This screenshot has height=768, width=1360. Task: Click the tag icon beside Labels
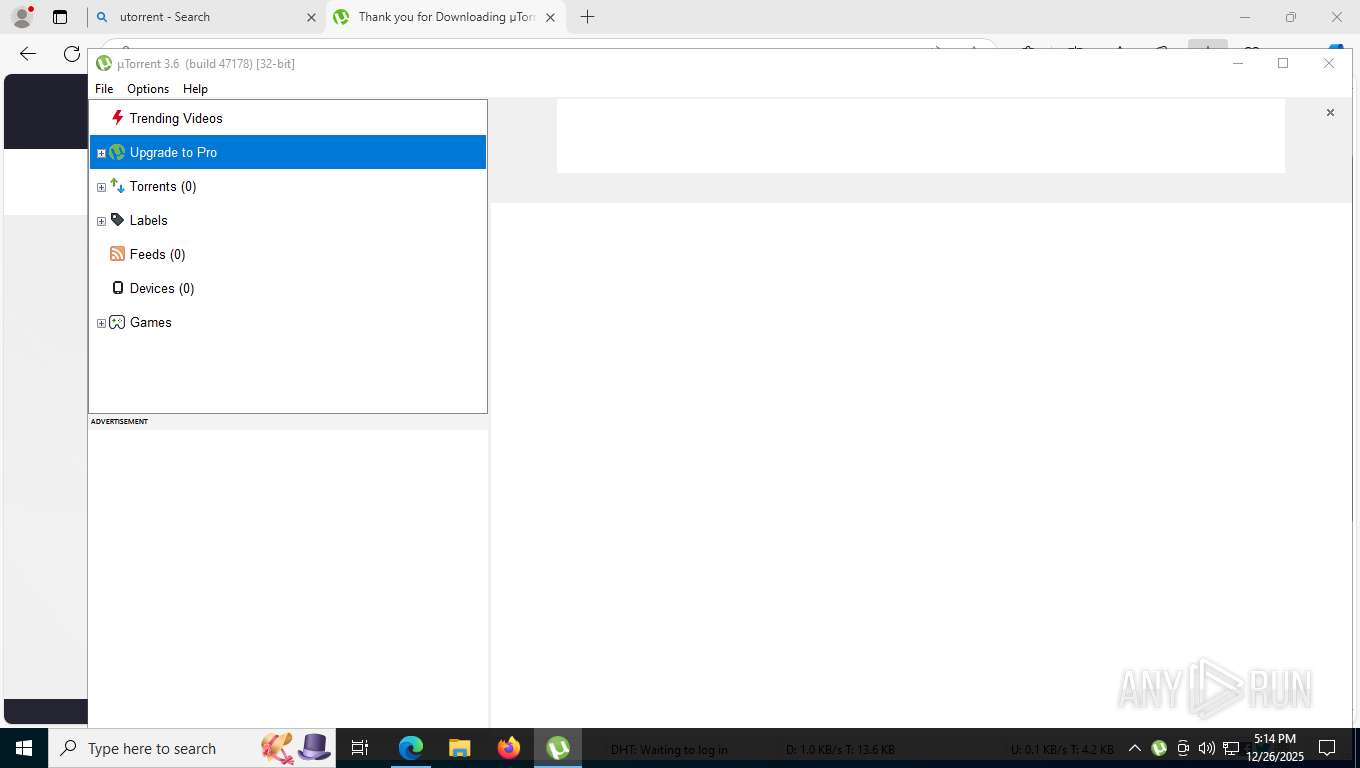(x=117, y=220)
